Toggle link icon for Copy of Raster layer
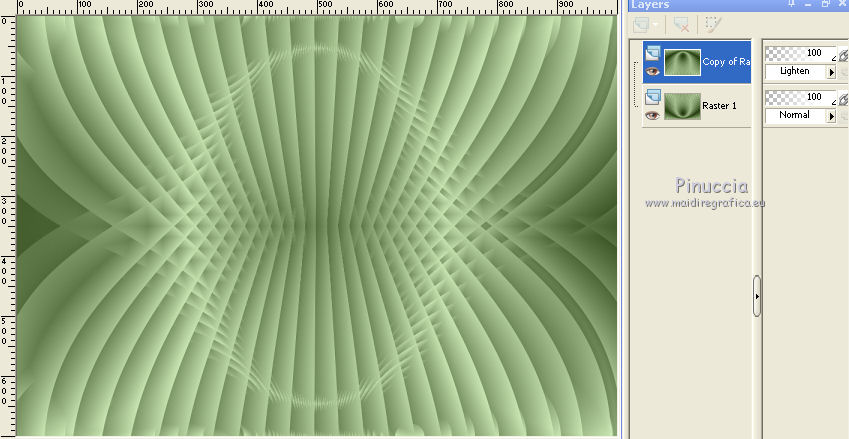849x439 pixels. coord(843,54)
